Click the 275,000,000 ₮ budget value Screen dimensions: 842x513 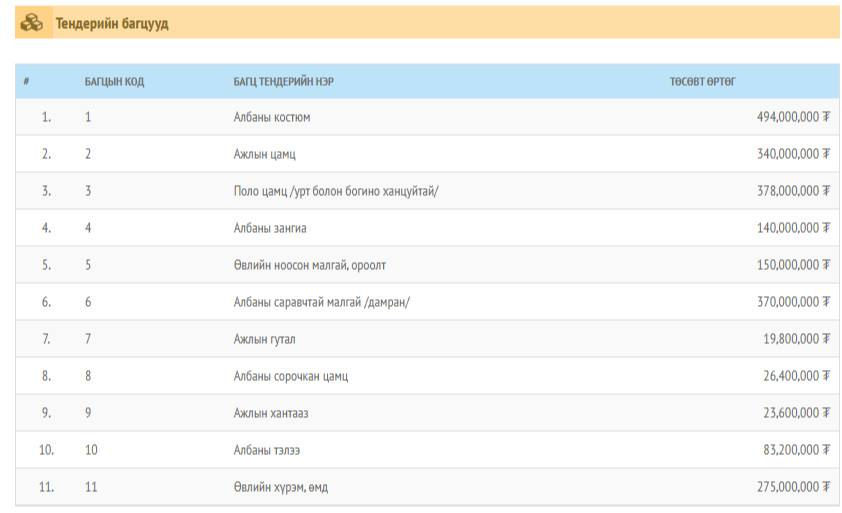point(794,487)
